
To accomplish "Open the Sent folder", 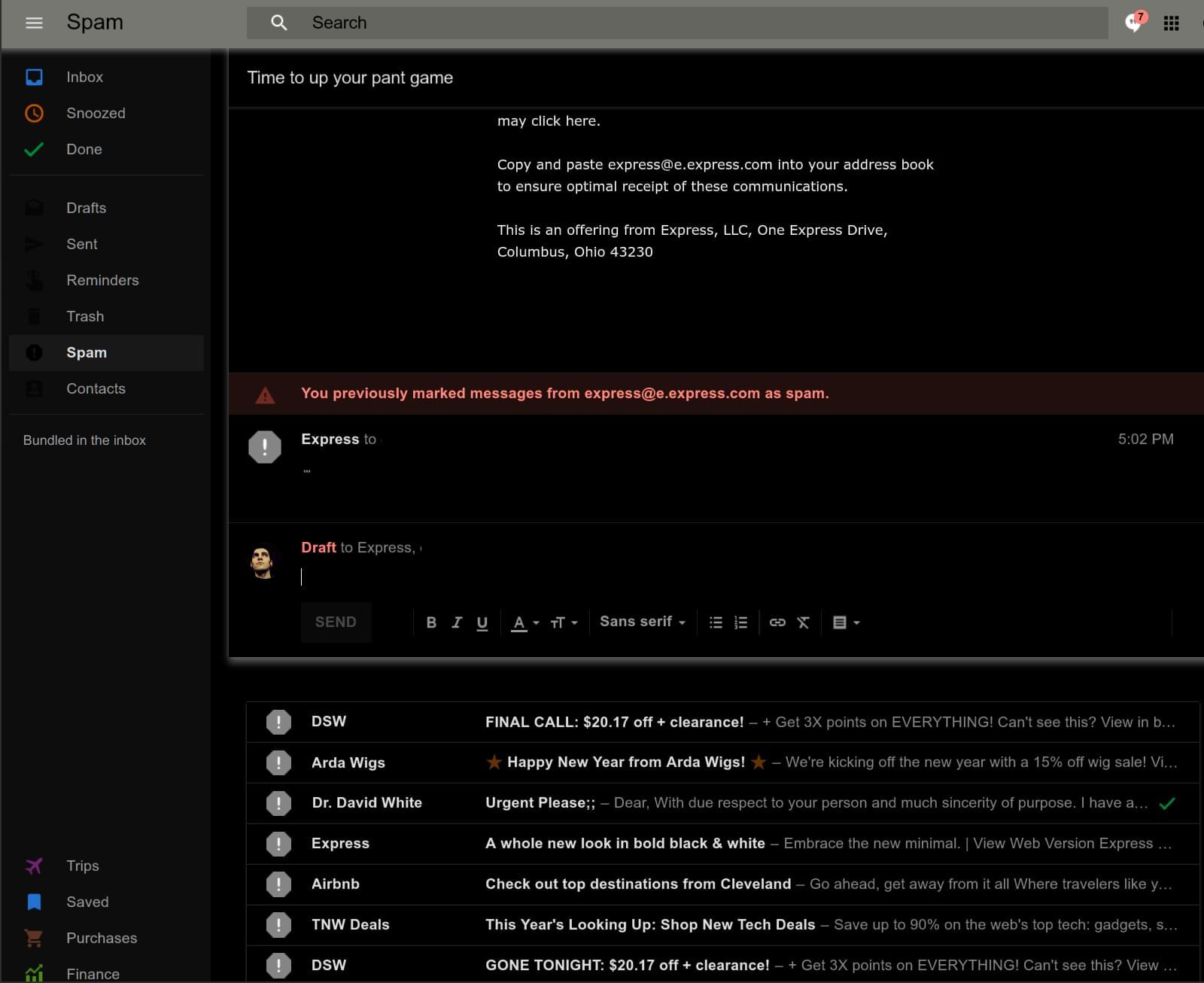I will (81, 244).
